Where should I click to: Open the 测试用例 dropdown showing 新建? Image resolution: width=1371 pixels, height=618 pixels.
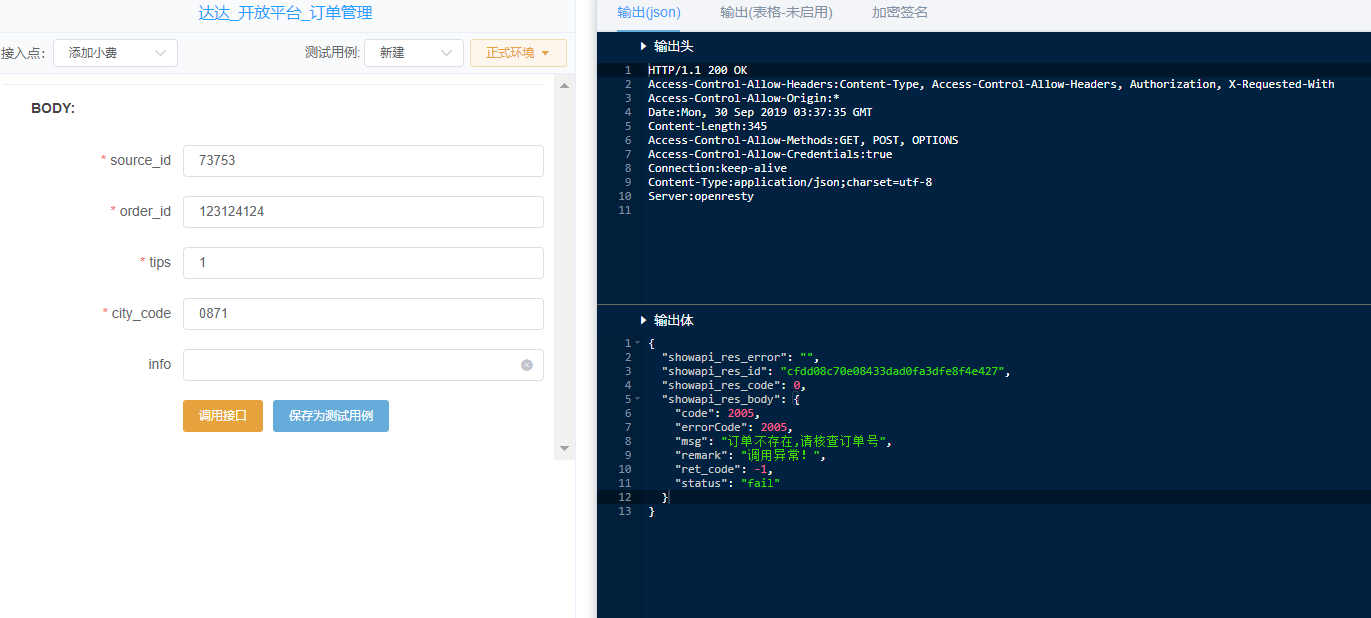(x=413, y=53)
